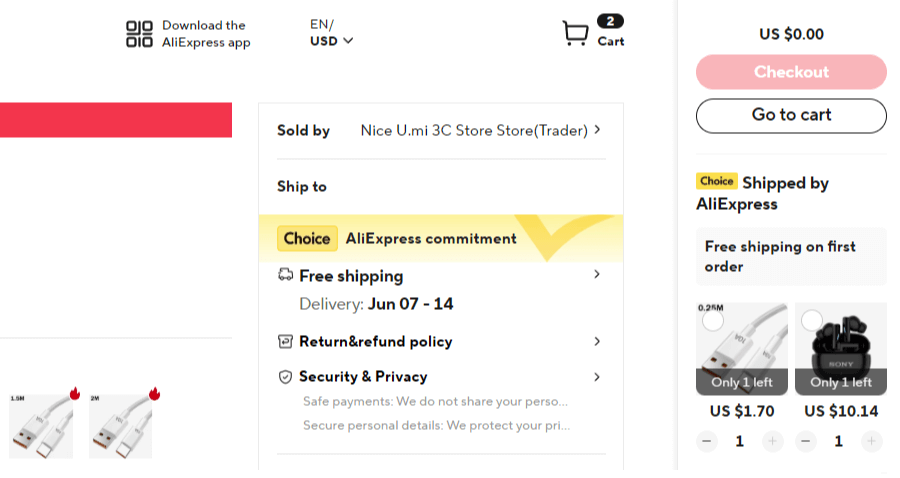900x478 pixels.
Task: Select the Sony earbuds item checkbox
Action: point(812,320)
